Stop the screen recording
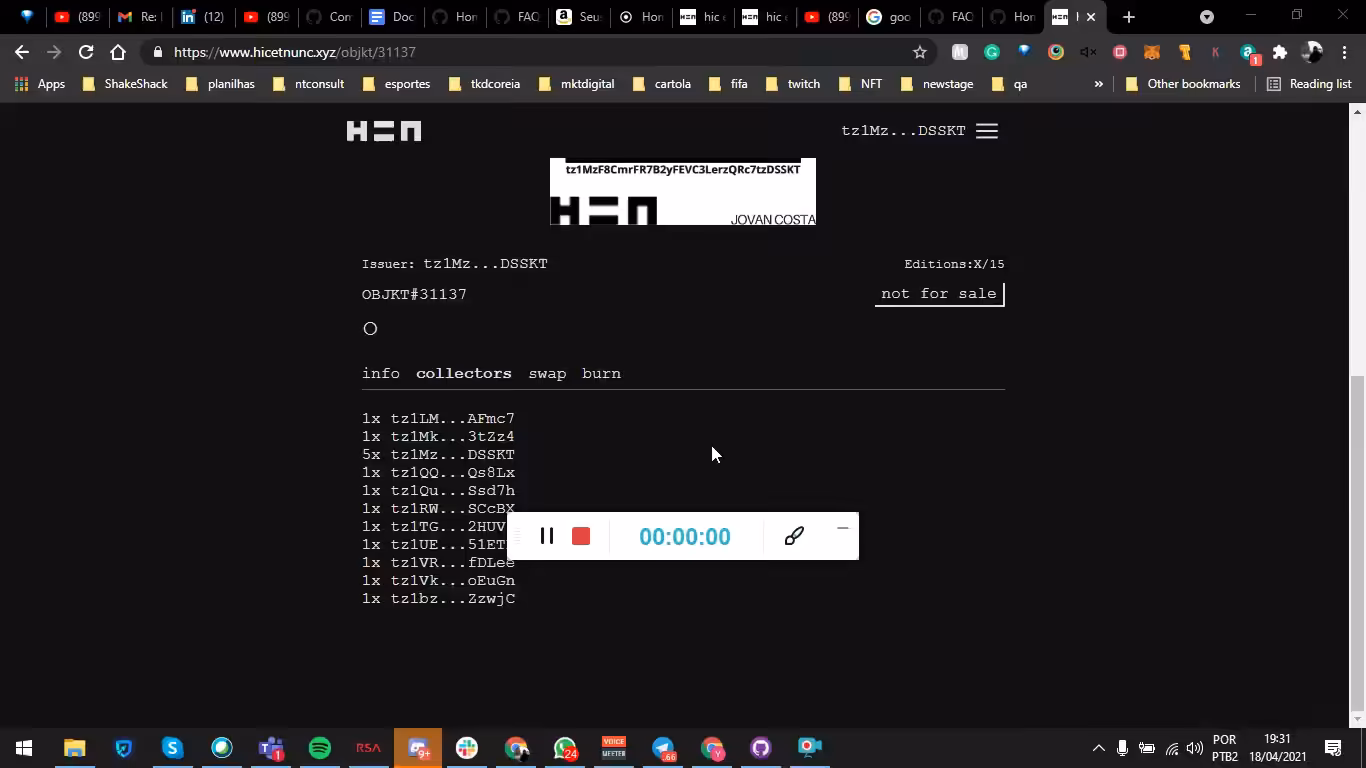1366x768 pixels. (x=581, y=536)
